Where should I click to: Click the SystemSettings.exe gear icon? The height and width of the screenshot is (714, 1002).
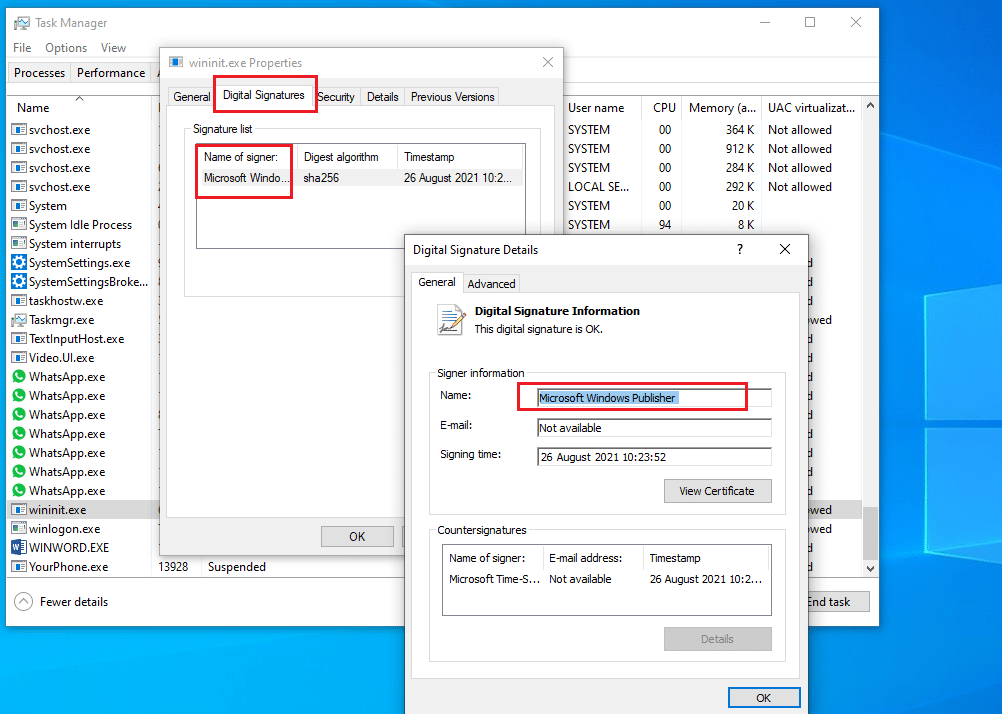[x=19, y=263]
